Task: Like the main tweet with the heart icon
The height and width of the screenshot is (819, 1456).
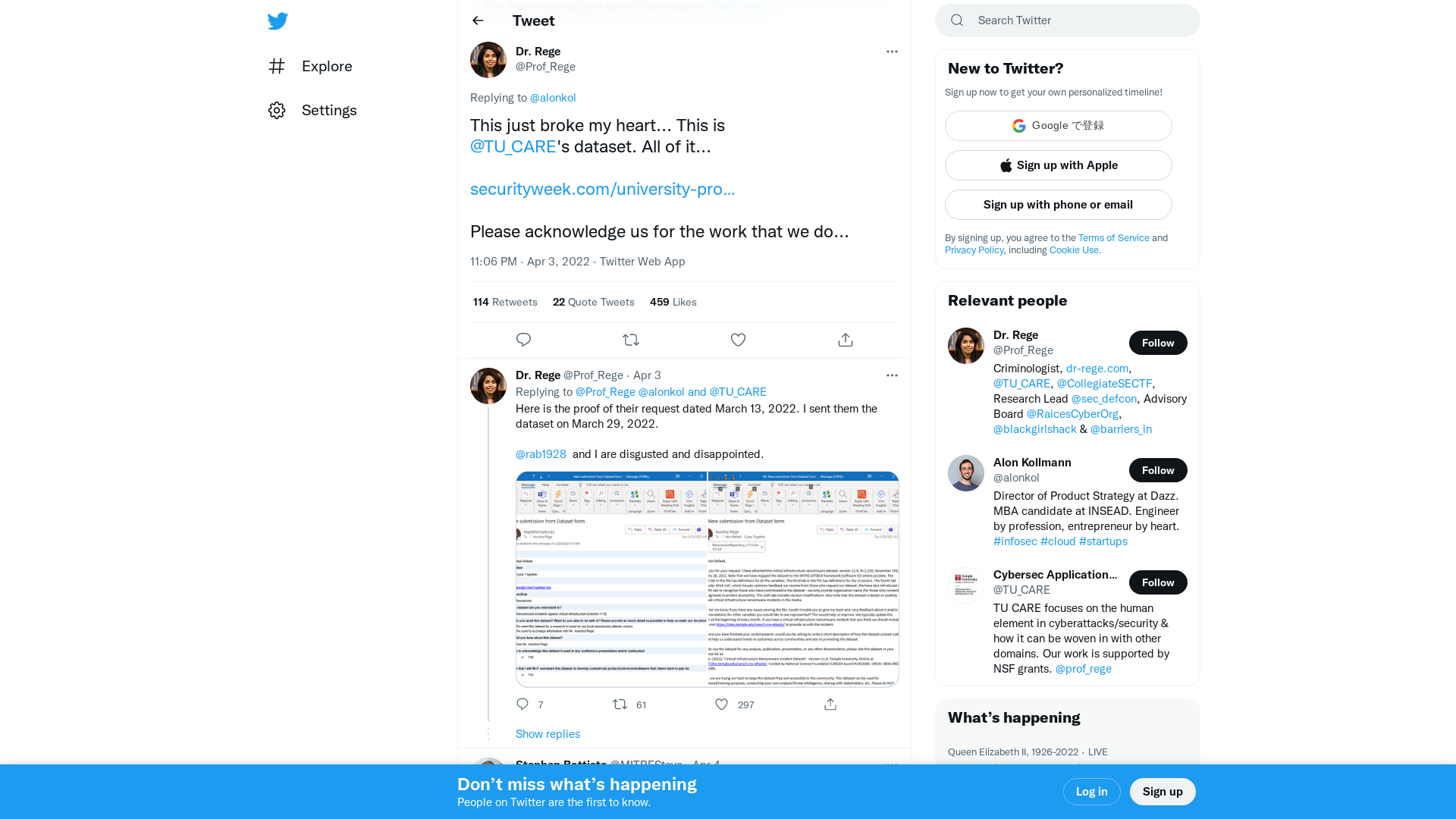Action: point(738,340)
